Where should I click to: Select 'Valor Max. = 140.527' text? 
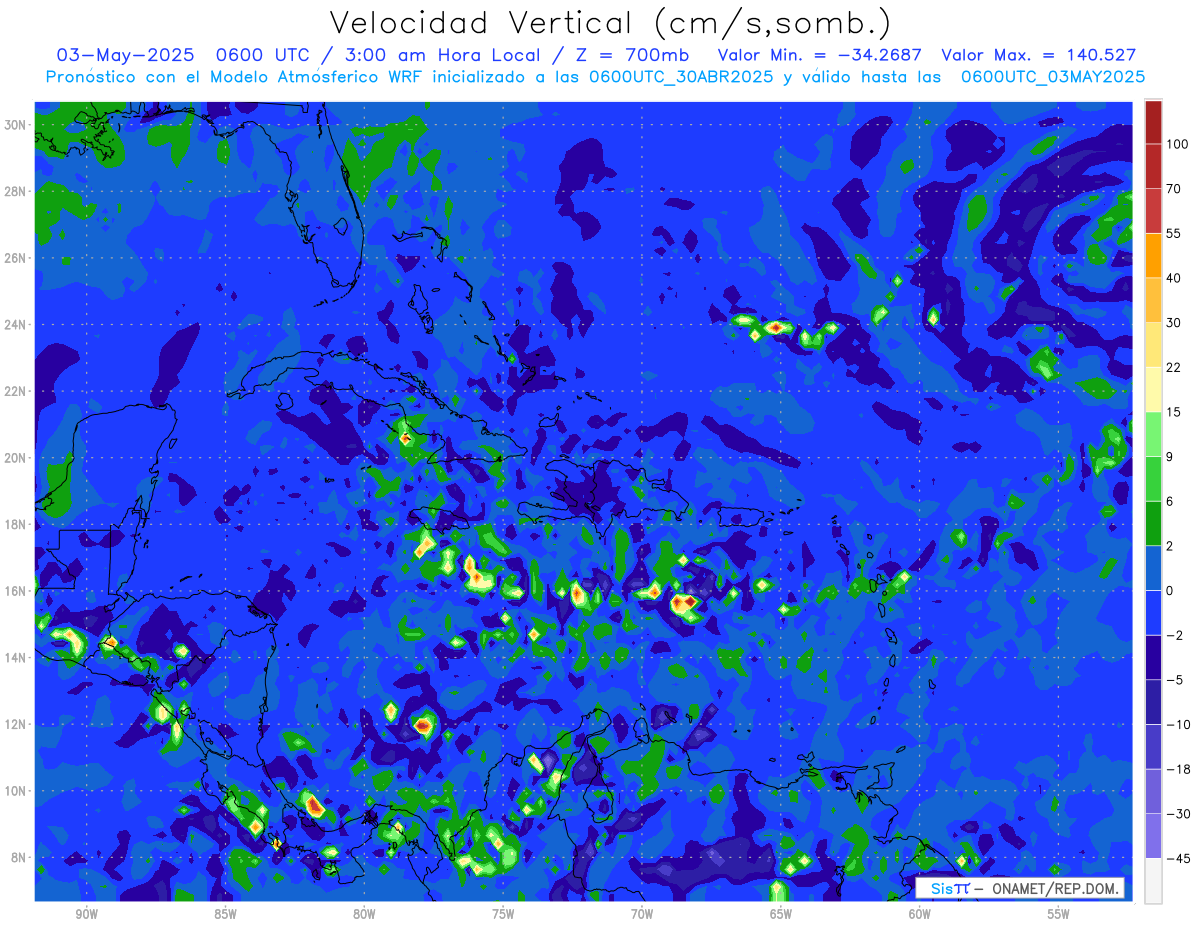[x=1040, y=55]
